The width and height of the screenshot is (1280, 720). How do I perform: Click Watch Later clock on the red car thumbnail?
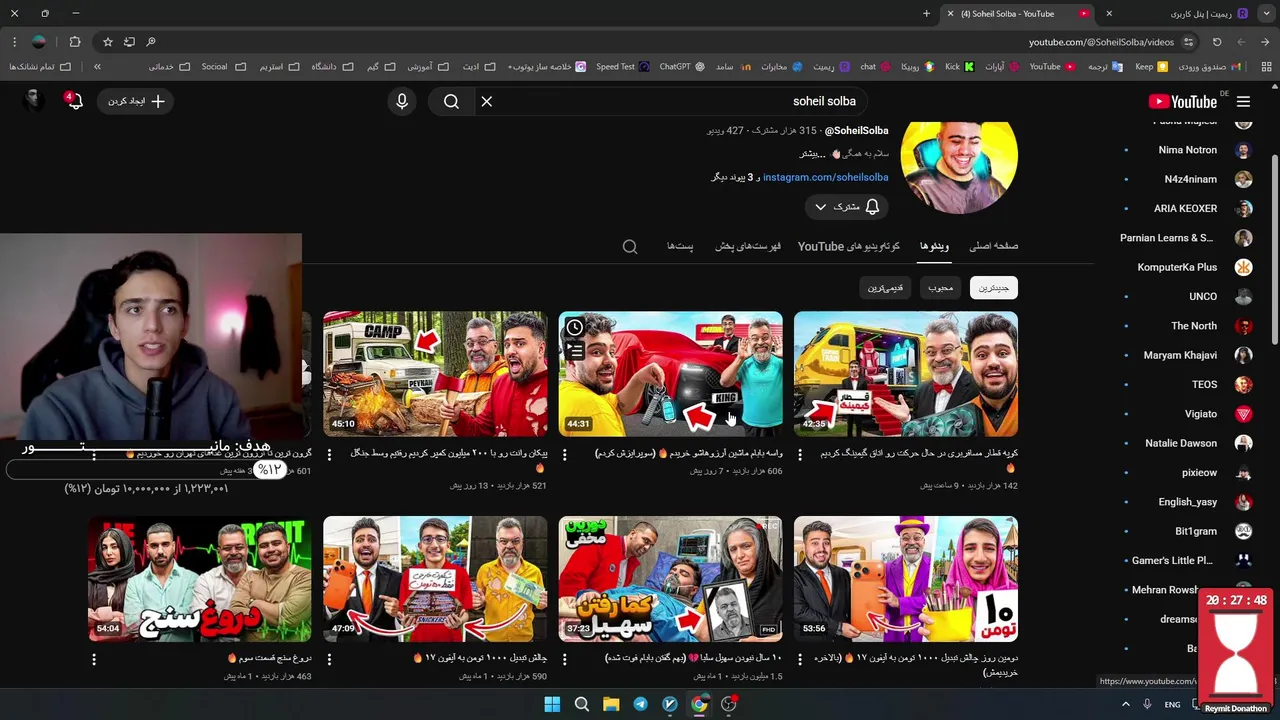(x=575, y=328)
